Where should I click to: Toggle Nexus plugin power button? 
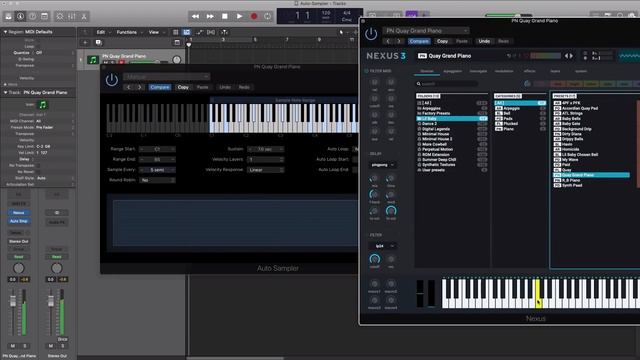[x=371, y=34]
